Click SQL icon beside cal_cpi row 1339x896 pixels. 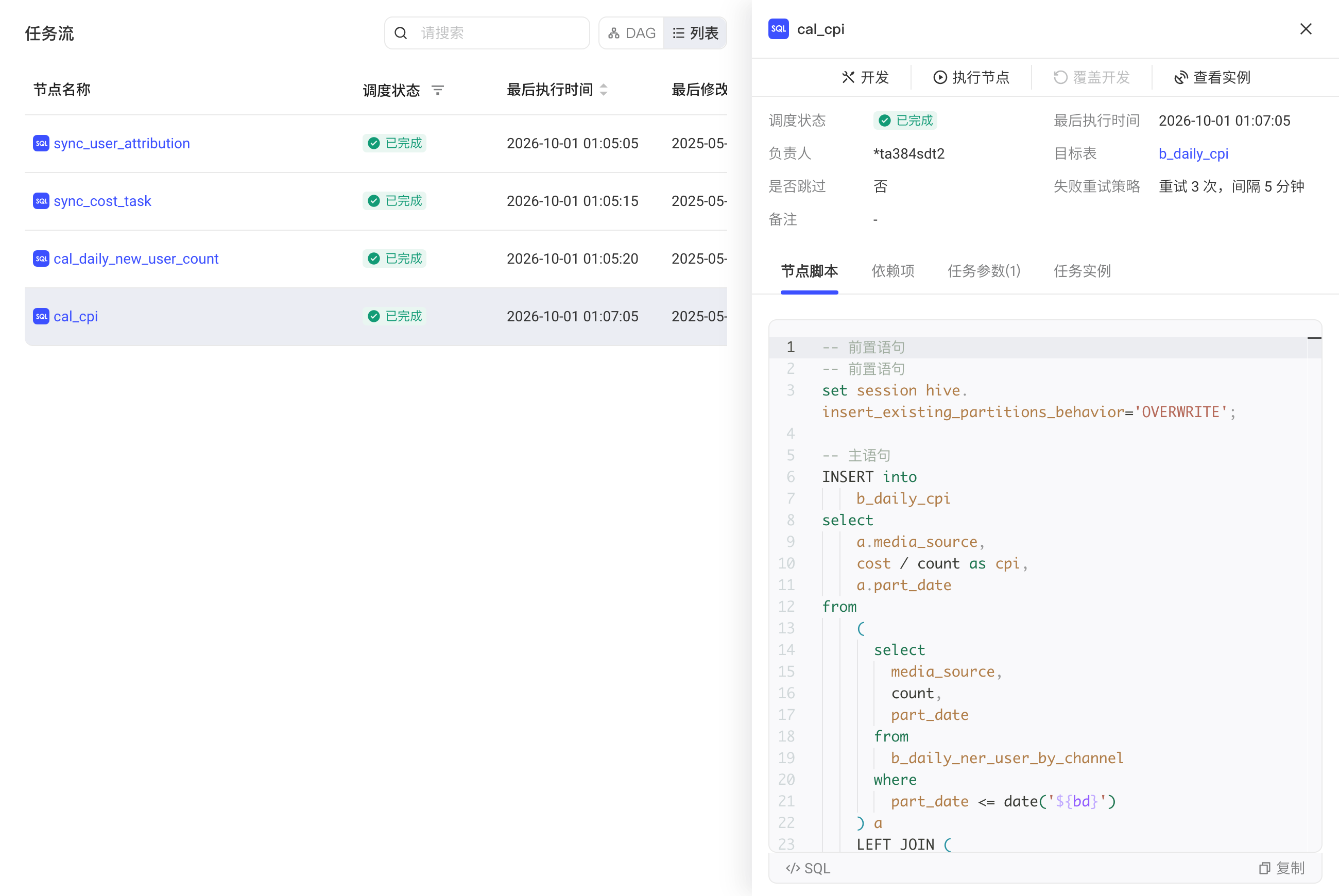coord(41,317)
